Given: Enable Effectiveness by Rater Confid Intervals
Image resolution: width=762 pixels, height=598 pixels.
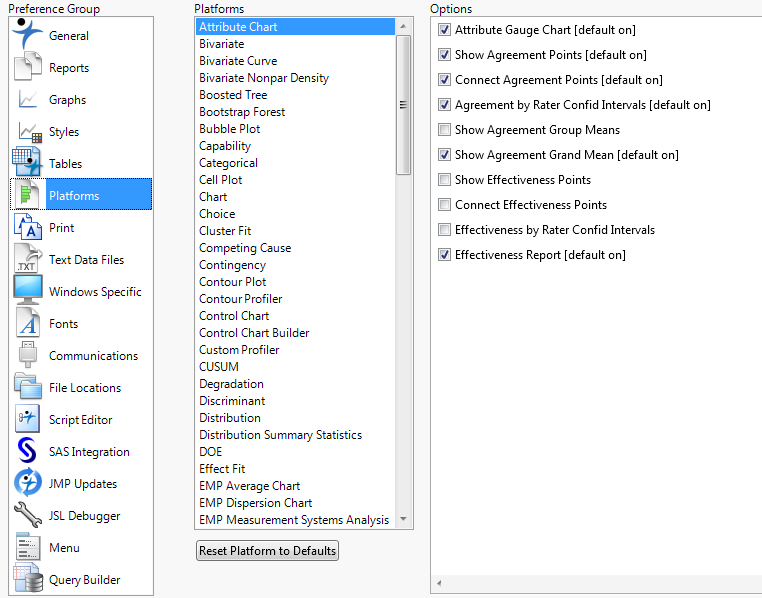Looking at the screenshot, I should point(444,230).
